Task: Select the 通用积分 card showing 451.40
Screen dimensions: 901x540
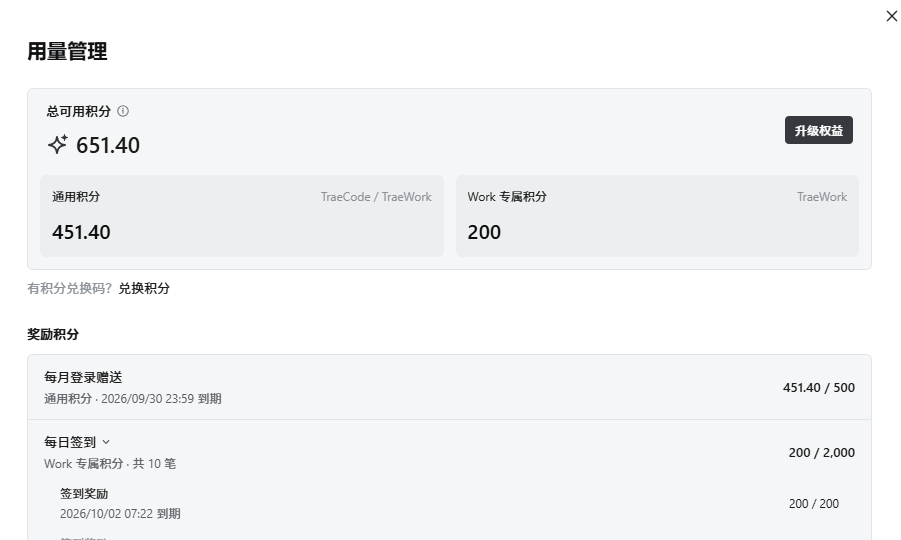Action: pos(242,216)
